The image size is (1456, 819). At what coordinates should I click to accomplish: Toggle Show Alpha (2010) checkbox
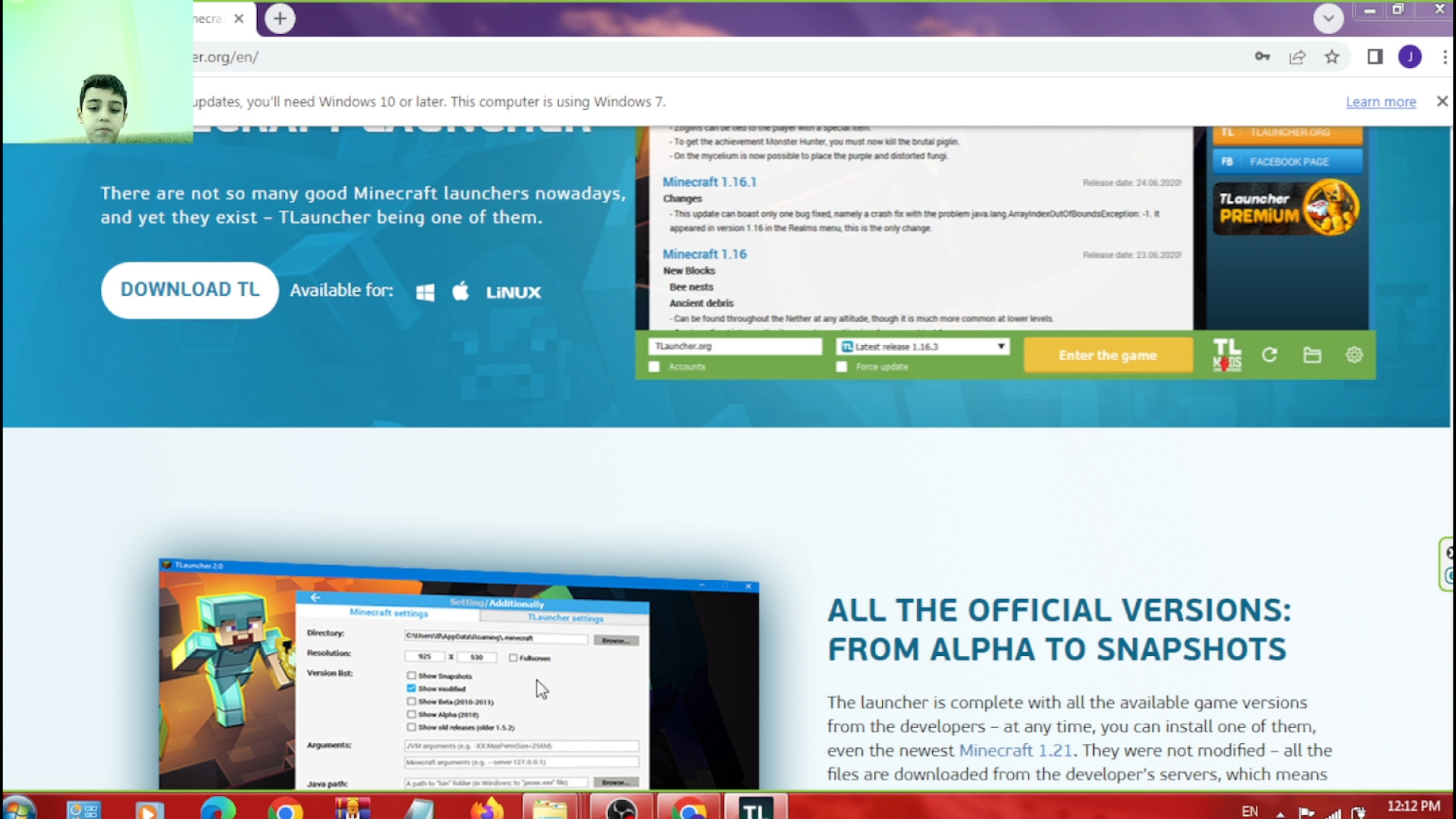tap(411, 714)
